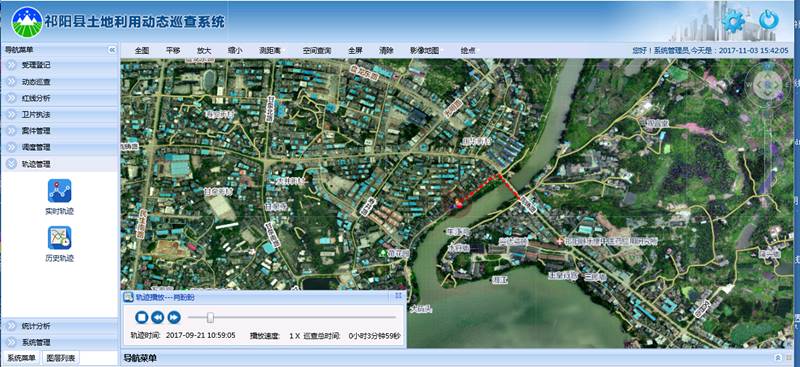This screenshot has width=800, height=367.
Task: Select the 测距离 measure tool
Action: click(x=270, y=51)
